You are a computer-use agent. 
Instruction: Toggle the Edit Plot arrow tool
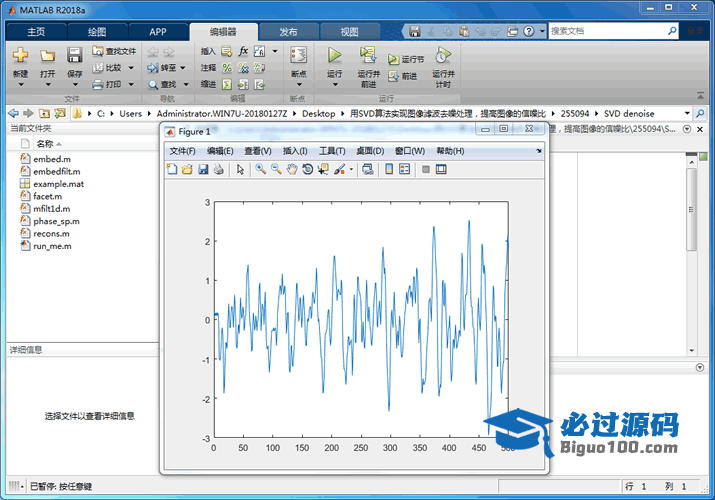240,170
